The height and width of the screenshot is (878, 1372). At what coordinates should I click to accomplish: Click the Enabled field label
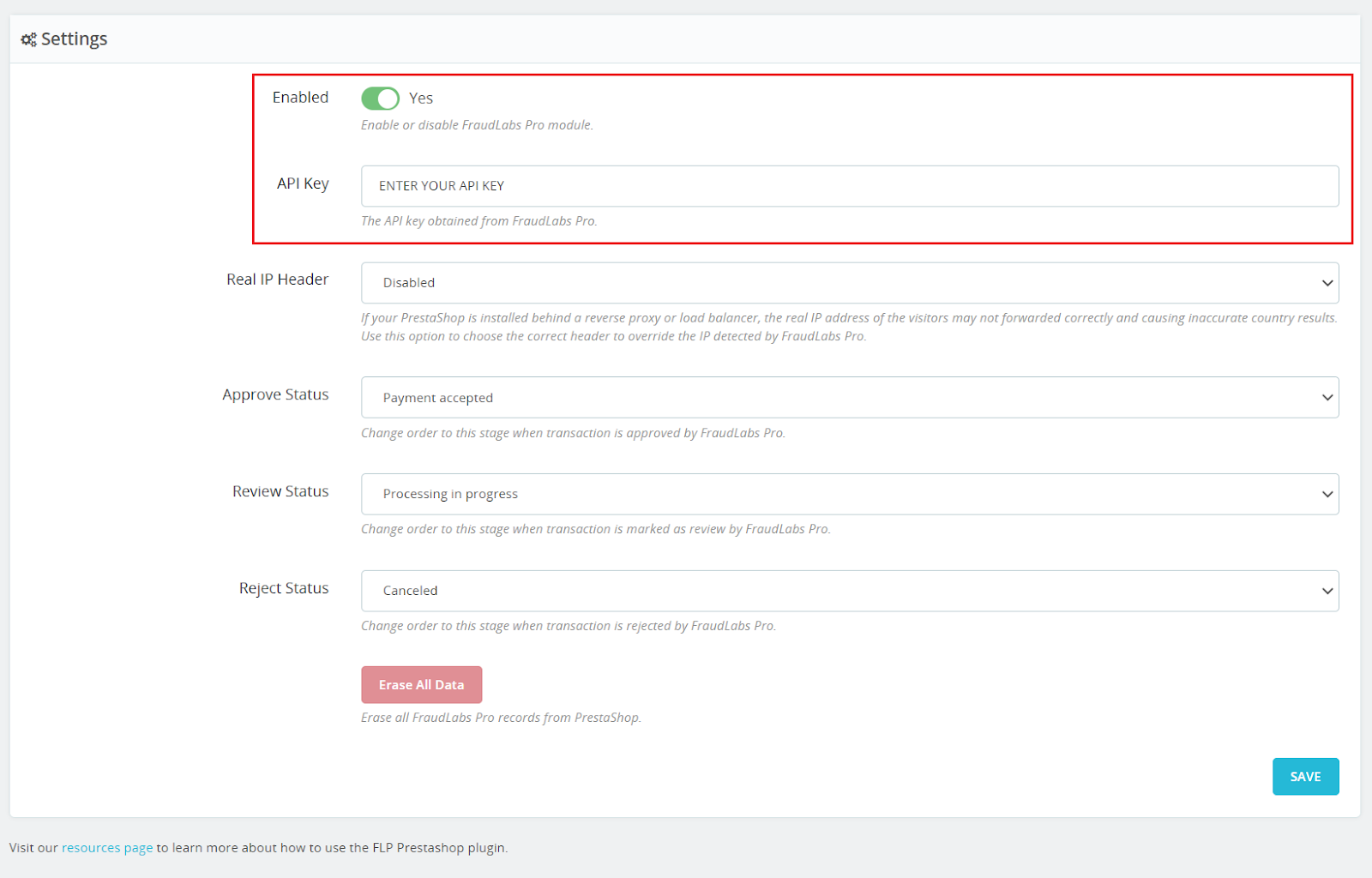click(300, 98)
